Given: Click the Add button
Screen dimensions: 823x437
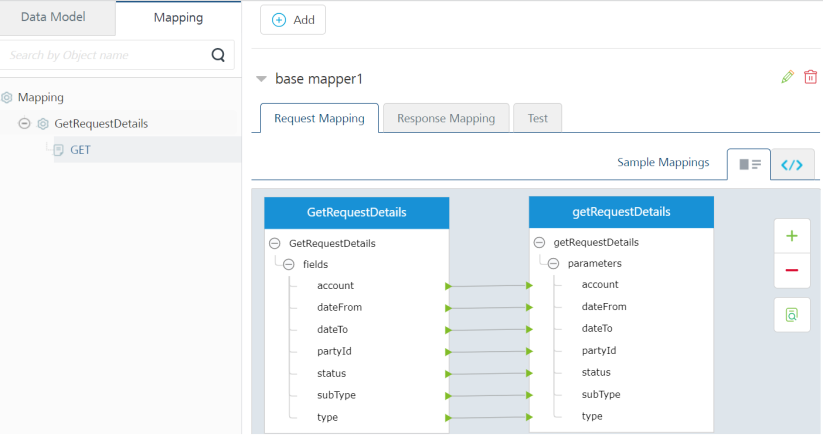Looking at the screenshot, I should coord(293,20).
